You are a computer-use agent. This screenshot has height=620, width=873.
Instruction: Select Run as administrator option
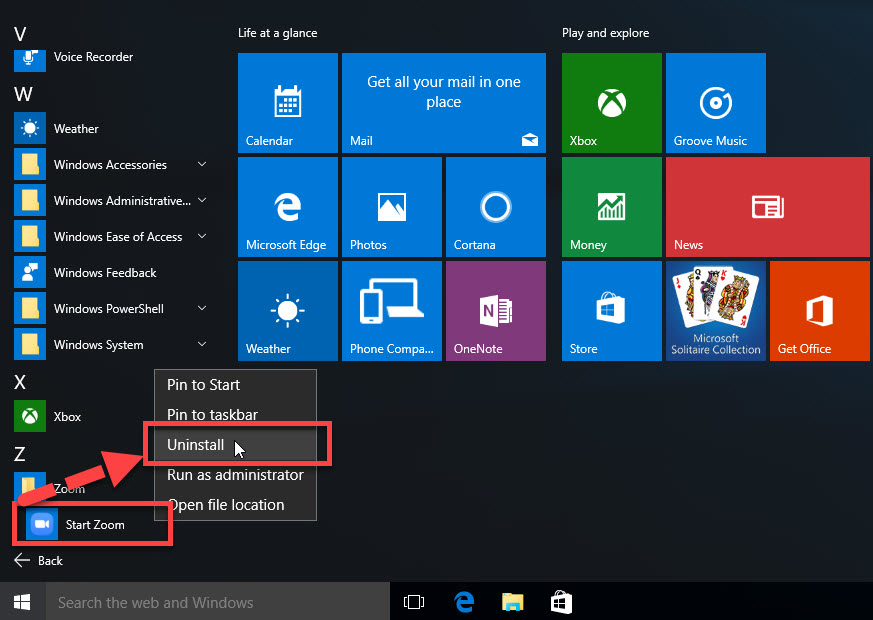(235, 475)
